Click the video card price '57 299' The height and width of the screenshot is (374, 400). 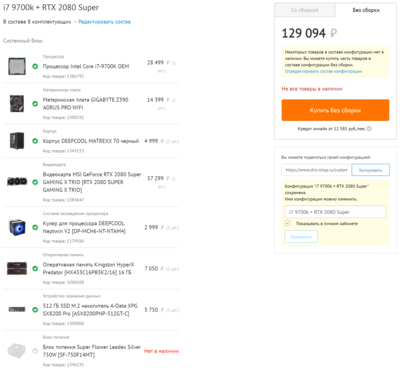[x=155, y=178]
